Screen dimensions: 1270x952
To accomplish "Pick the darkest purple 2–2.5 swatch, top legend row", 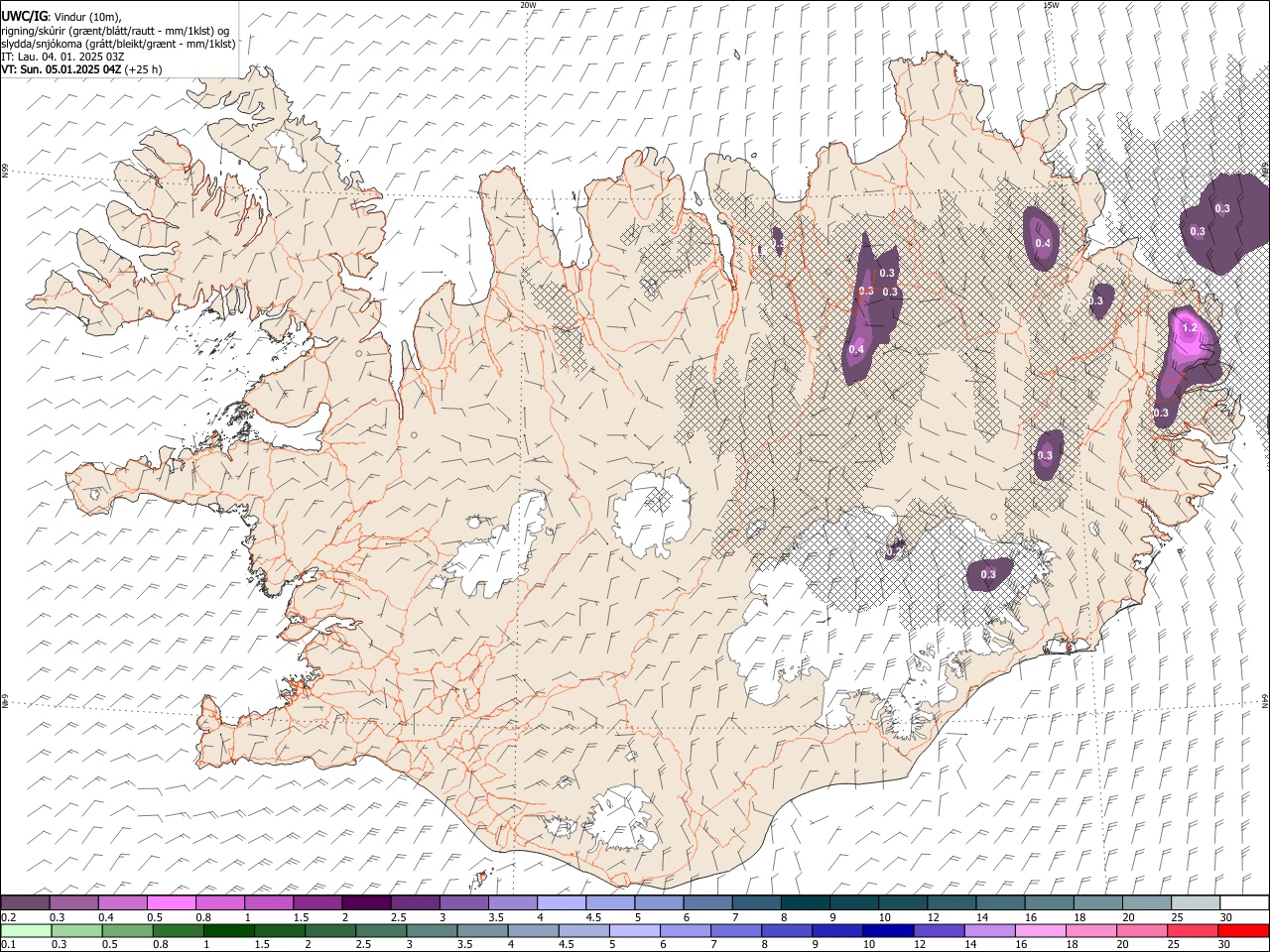I will pyautogui.click(x=366, y=902).
